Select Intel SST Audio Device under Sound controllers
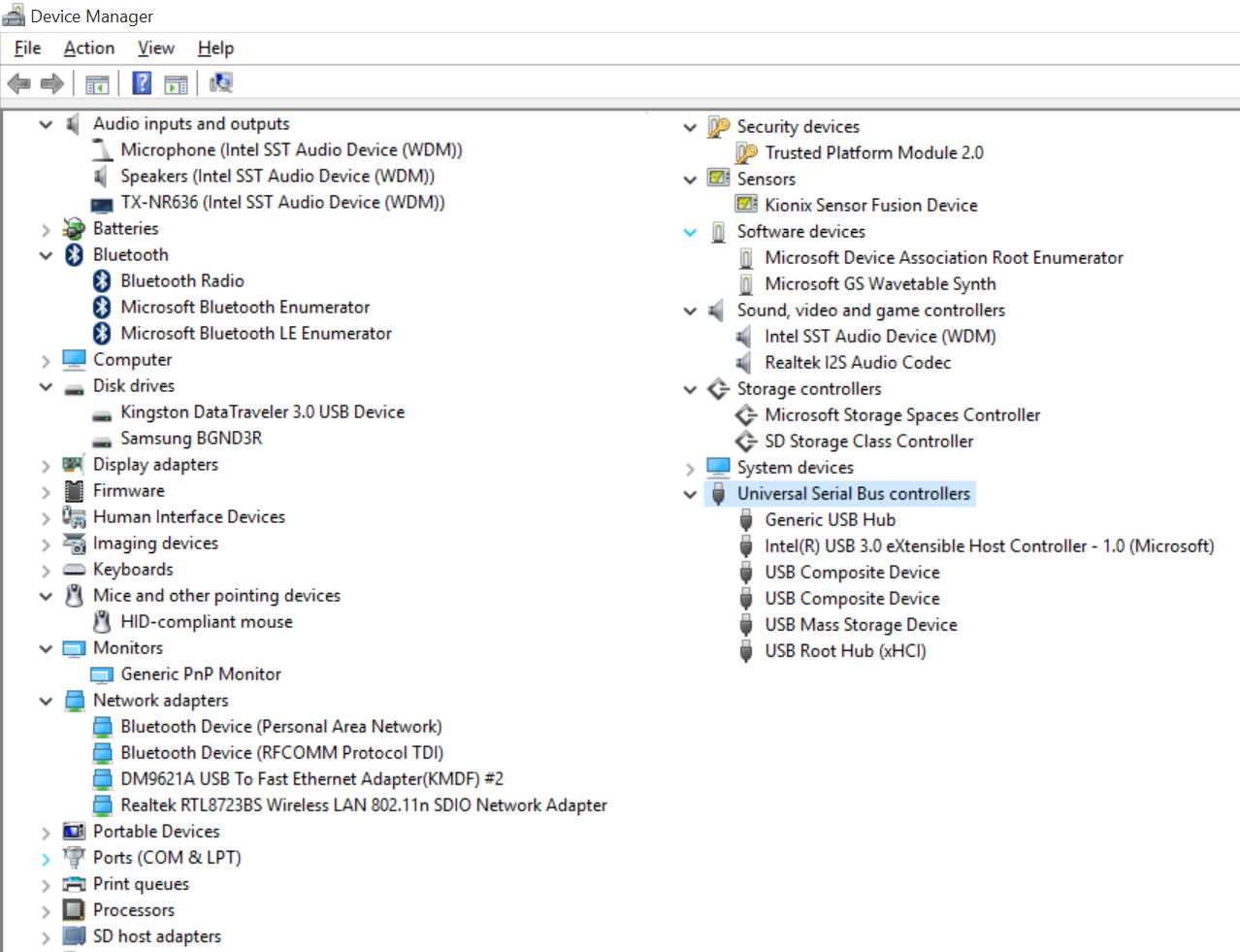This screenshot has height=952, width=1240. point(880,336)
